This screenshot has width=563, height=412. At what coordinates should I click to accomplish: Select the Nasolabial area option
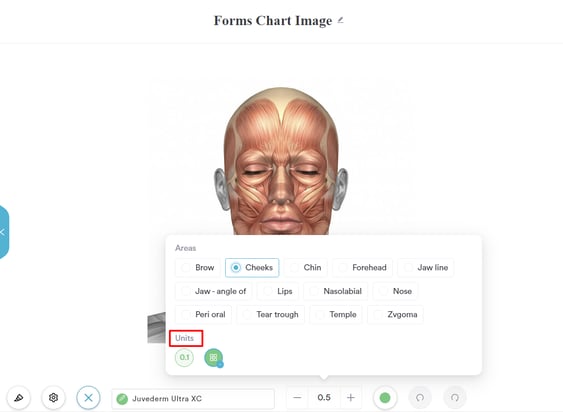tap(335, 291)
